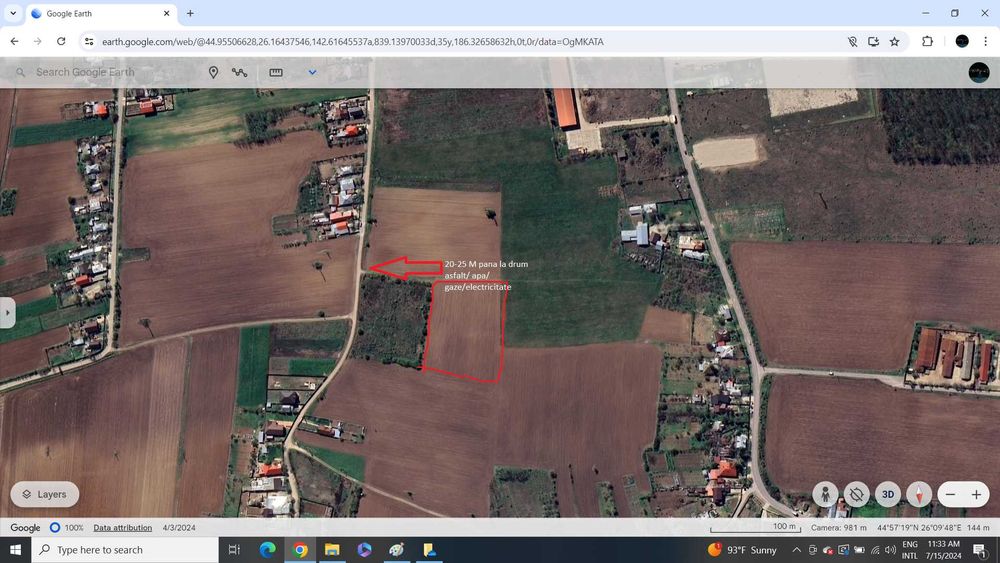Open a new browser tab
The image size is (1000, 563).
tap(190, 13)
